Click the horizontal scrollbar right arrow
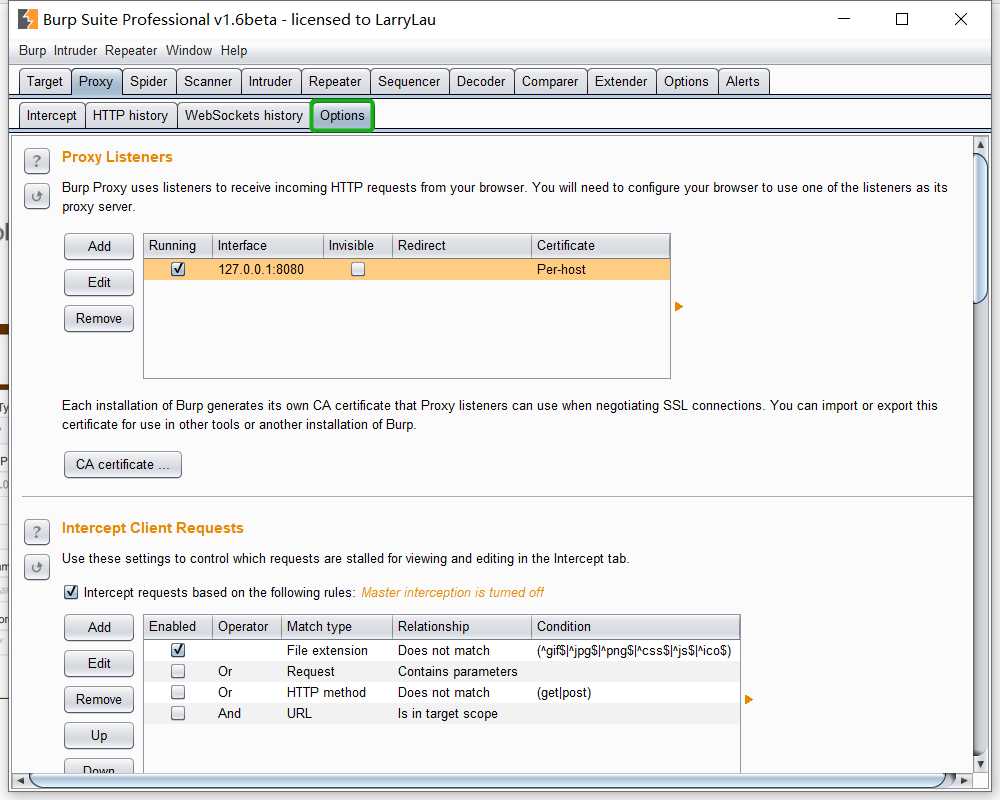 (x=964, y=780)
